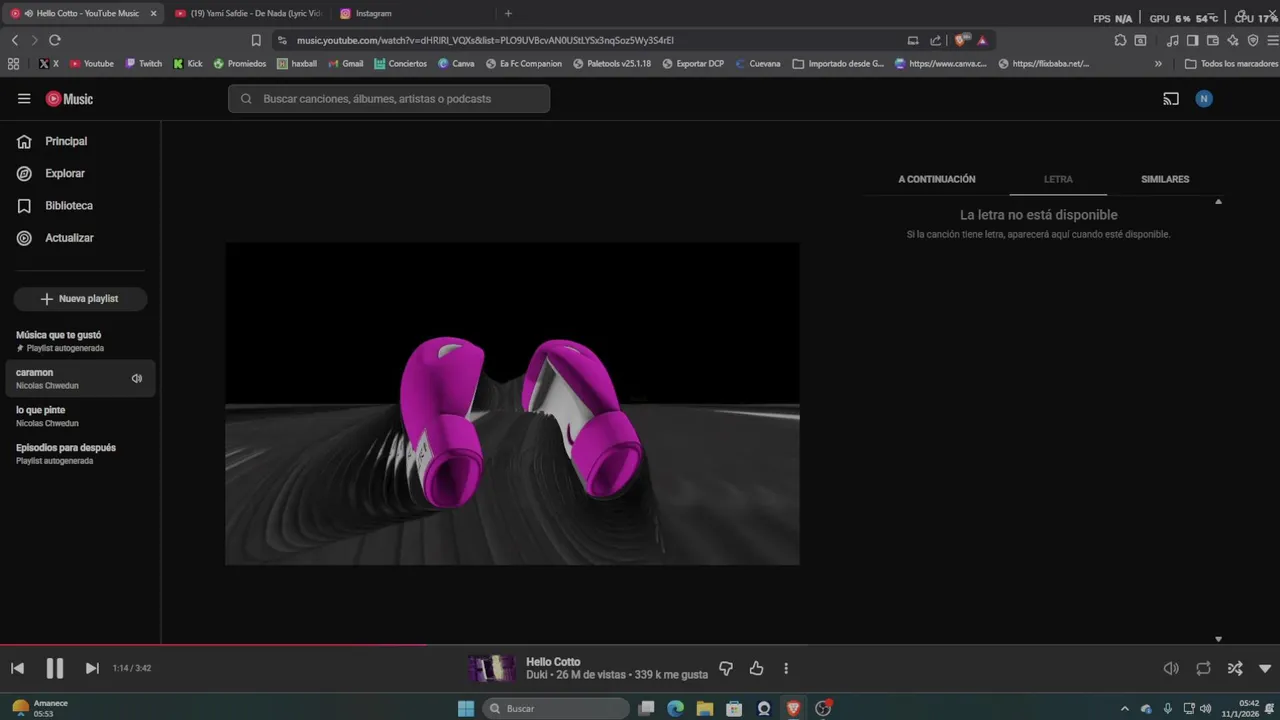Click the player volume icon

coord(1171,668)
